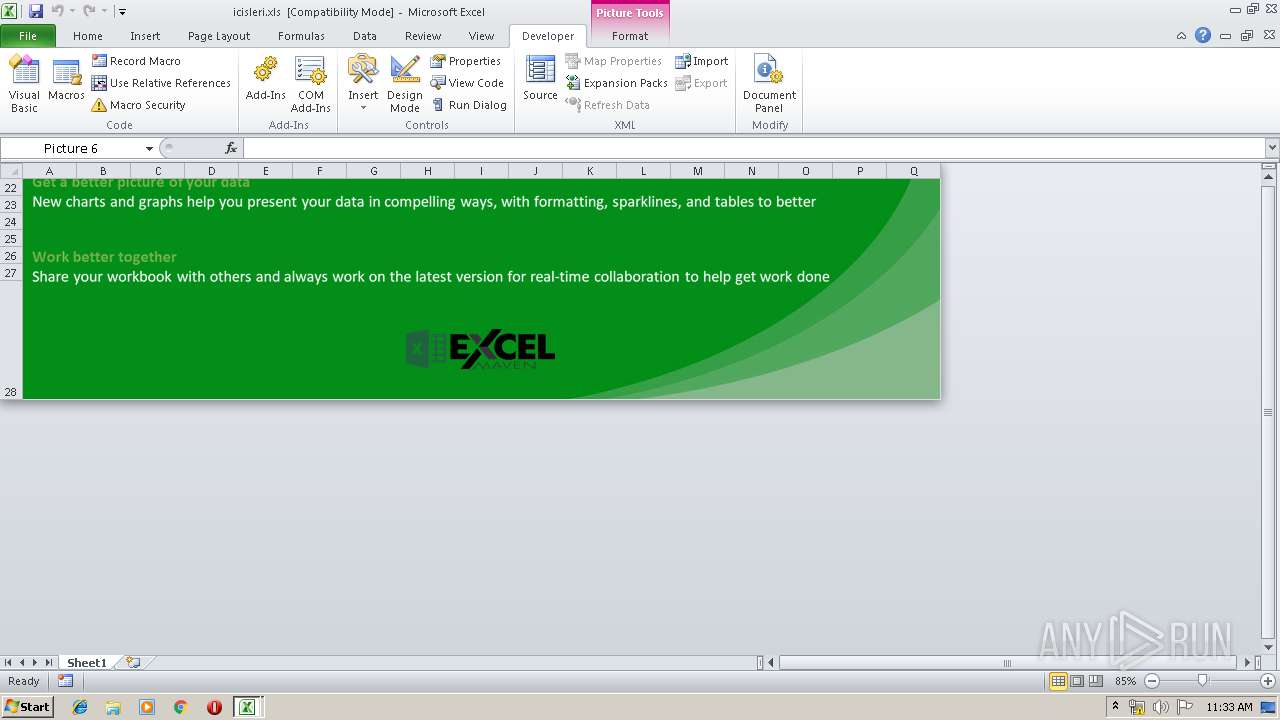
Task: Open control Properties
Action: [466, 61]
